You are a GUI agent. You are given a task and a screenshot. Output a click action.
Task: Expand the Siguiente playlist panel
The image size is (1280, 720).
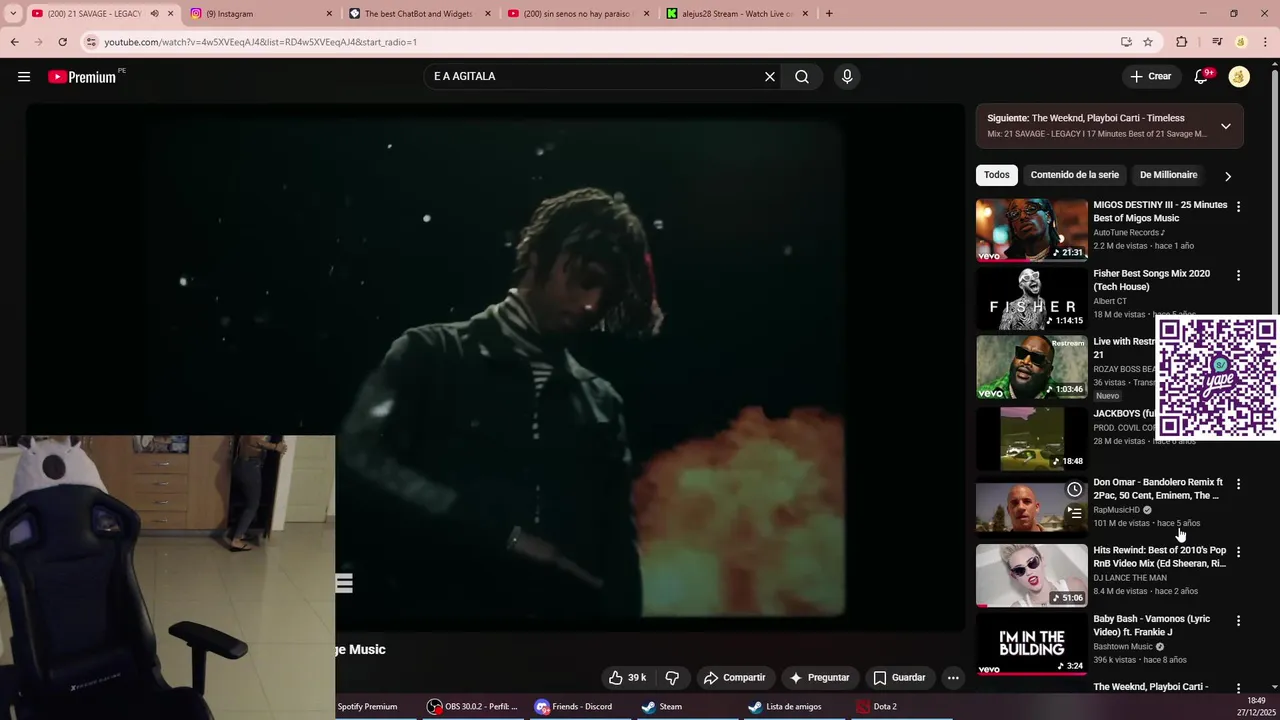pos(1225,126)
